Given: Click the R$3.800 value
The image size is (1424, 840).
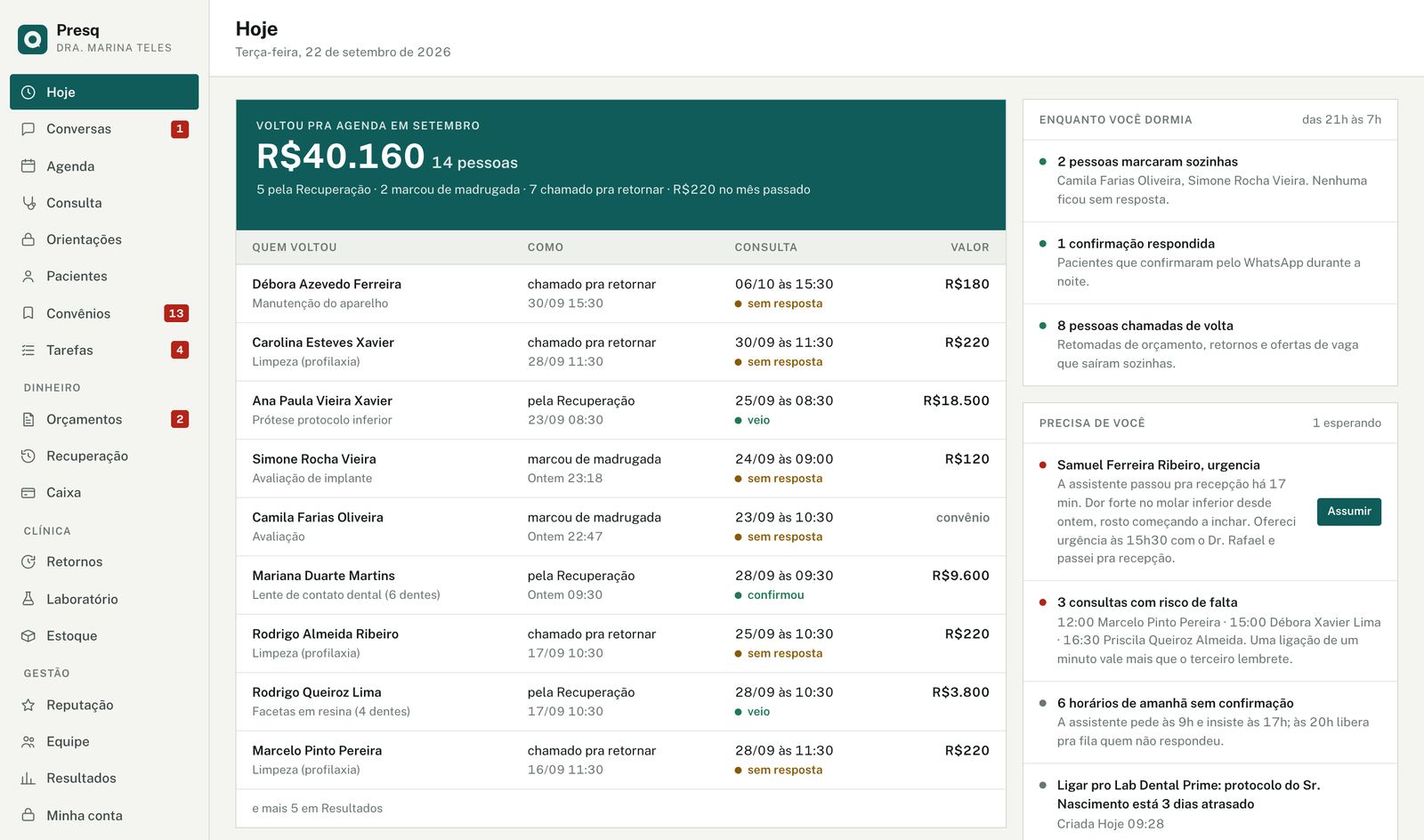Looking at the screenshot, I should coord(960,692).
